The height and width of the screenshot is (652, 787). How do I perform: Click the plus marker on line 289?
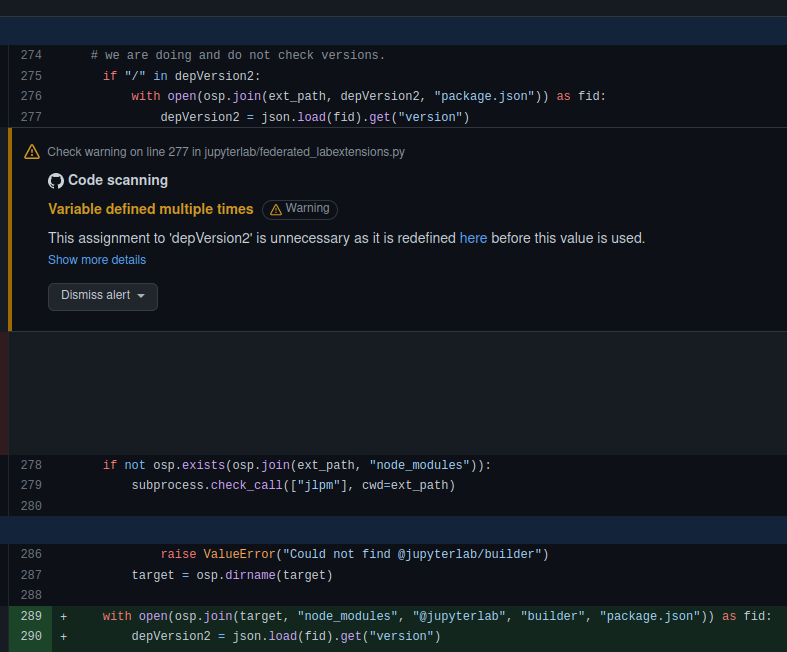click(64, 616)
